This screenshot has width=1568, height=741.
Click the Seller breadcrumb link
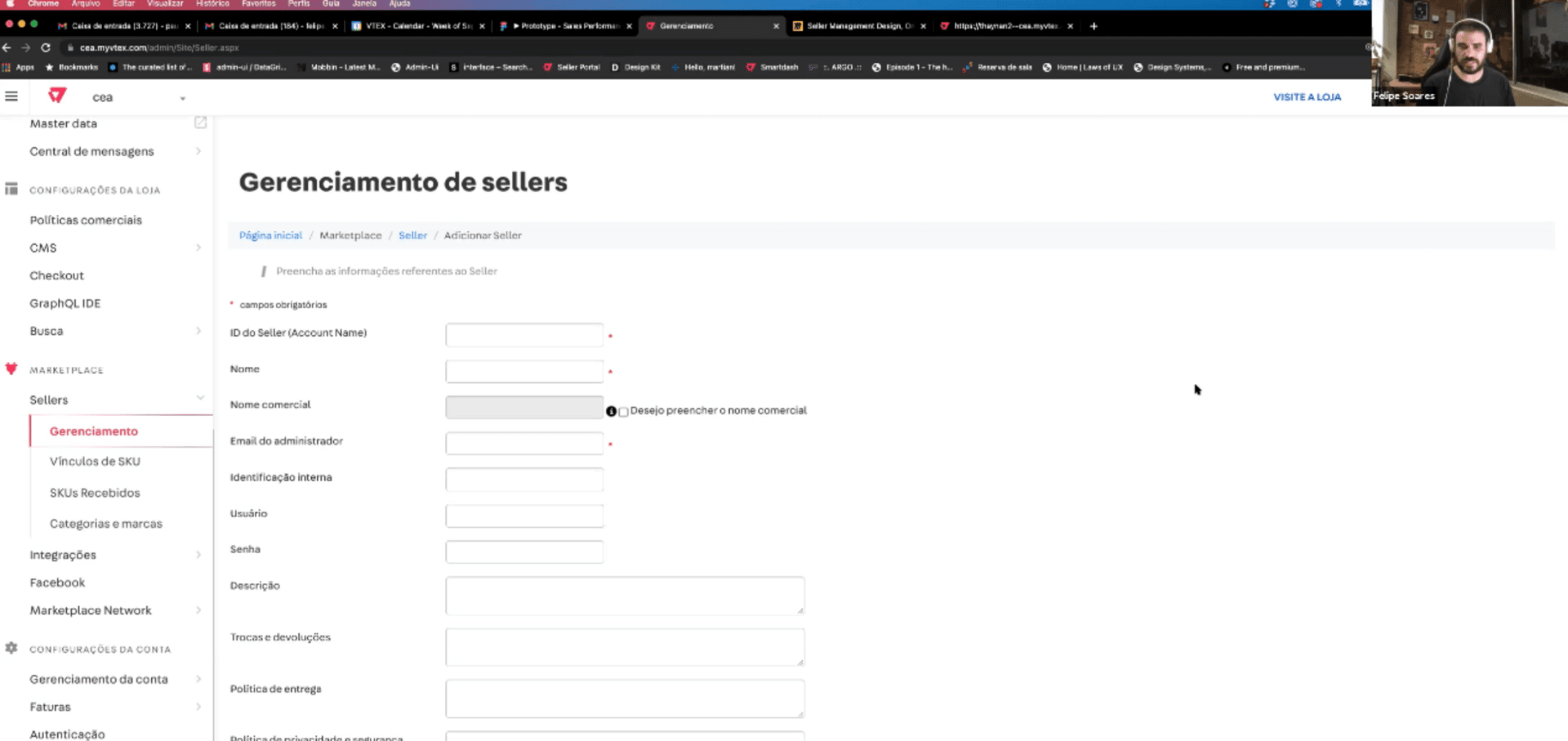412,235
